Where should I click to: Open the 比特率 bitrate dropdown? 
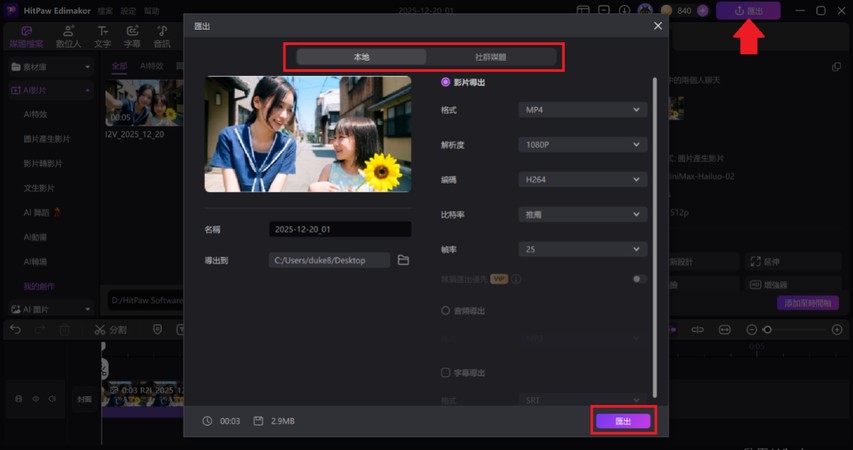[x=583, y=214]
